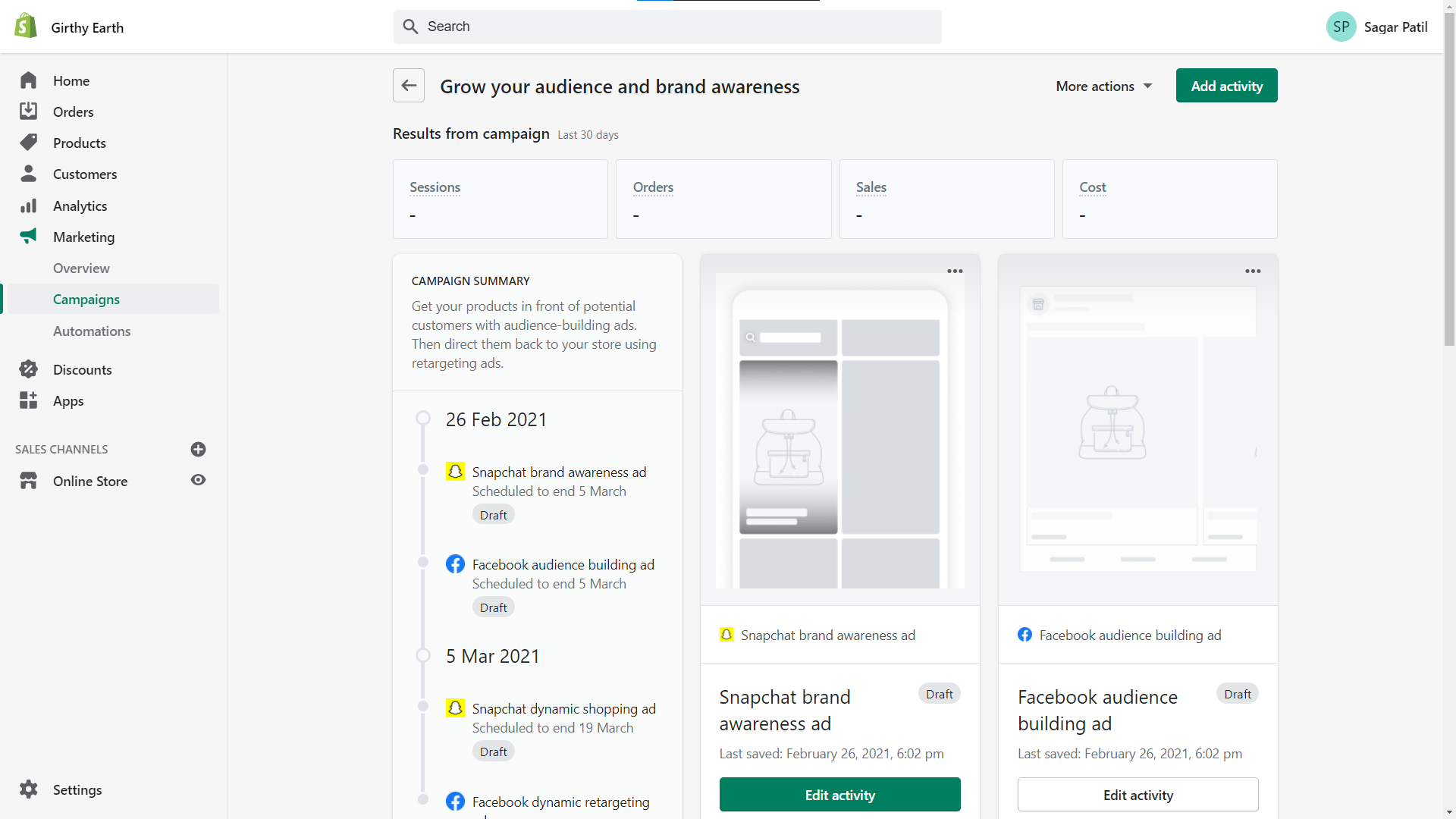Expand the More actions dropdown
This screenshot has height=819, width=1456.
click(1103, 86)
